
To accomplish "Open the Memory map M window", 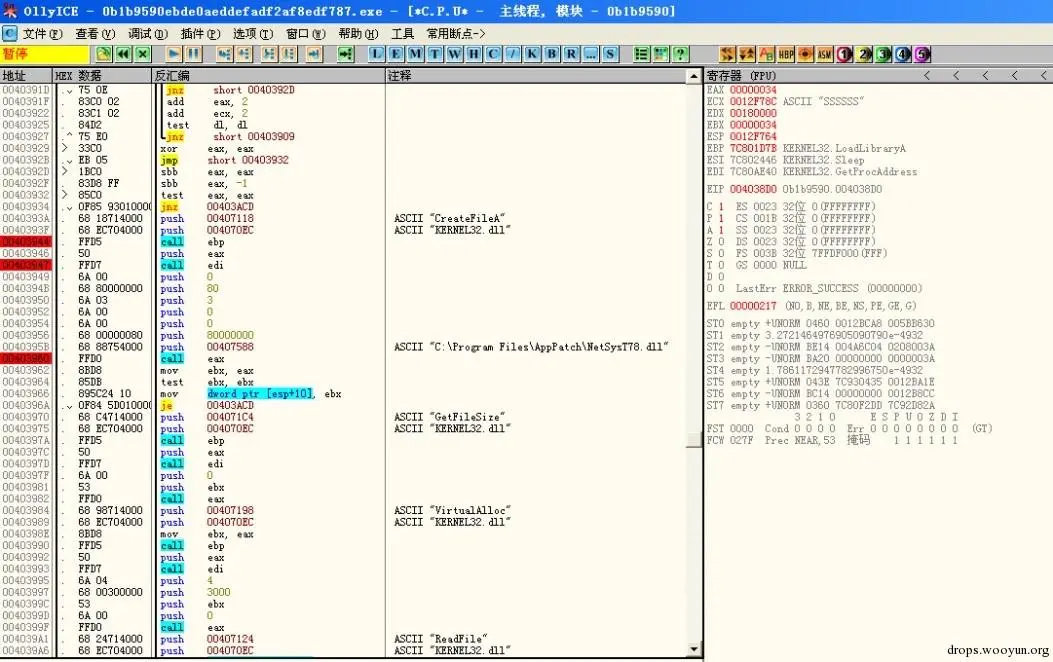I will click(x=416, y=54).
